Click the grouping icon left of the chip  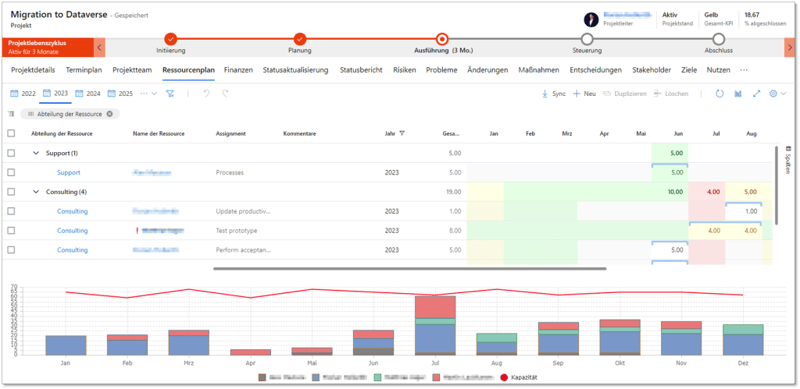point(11,114)
